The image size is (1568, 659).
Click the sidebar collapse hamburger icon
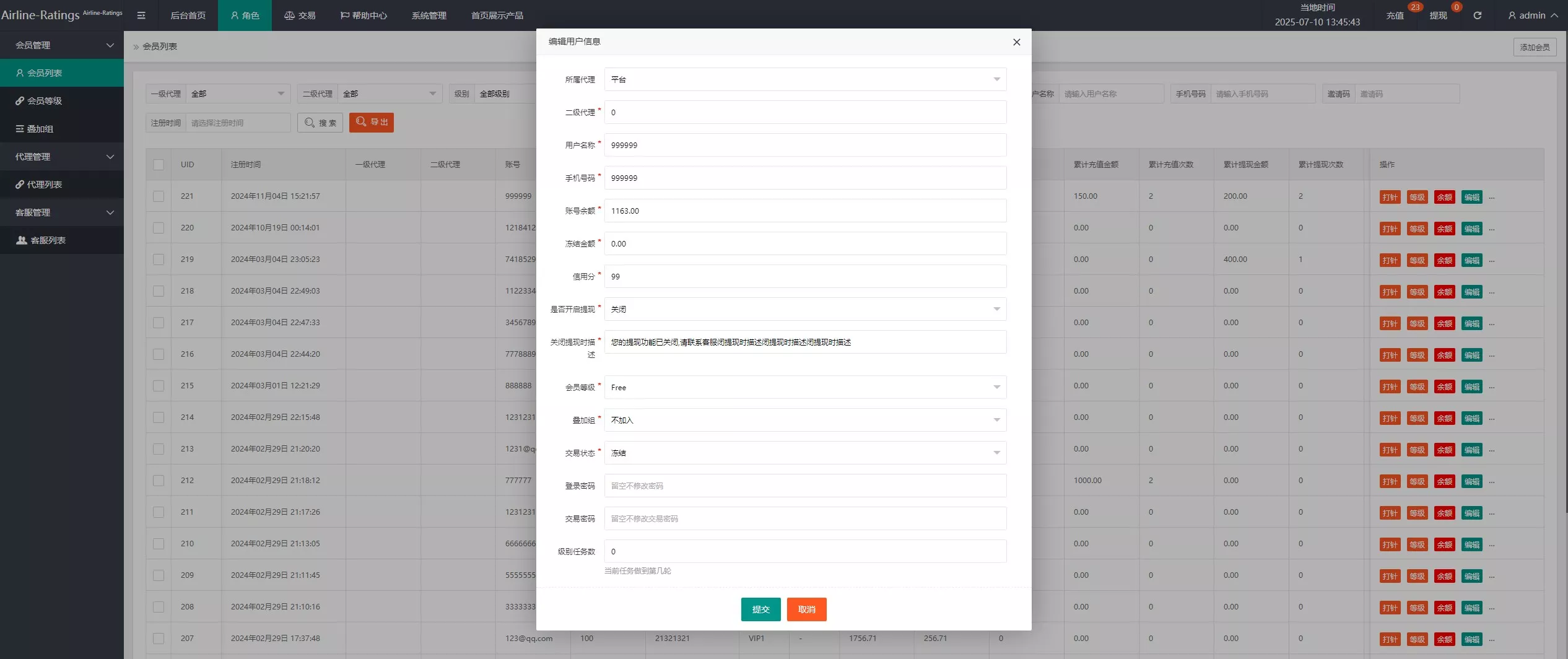pos(141,15)
